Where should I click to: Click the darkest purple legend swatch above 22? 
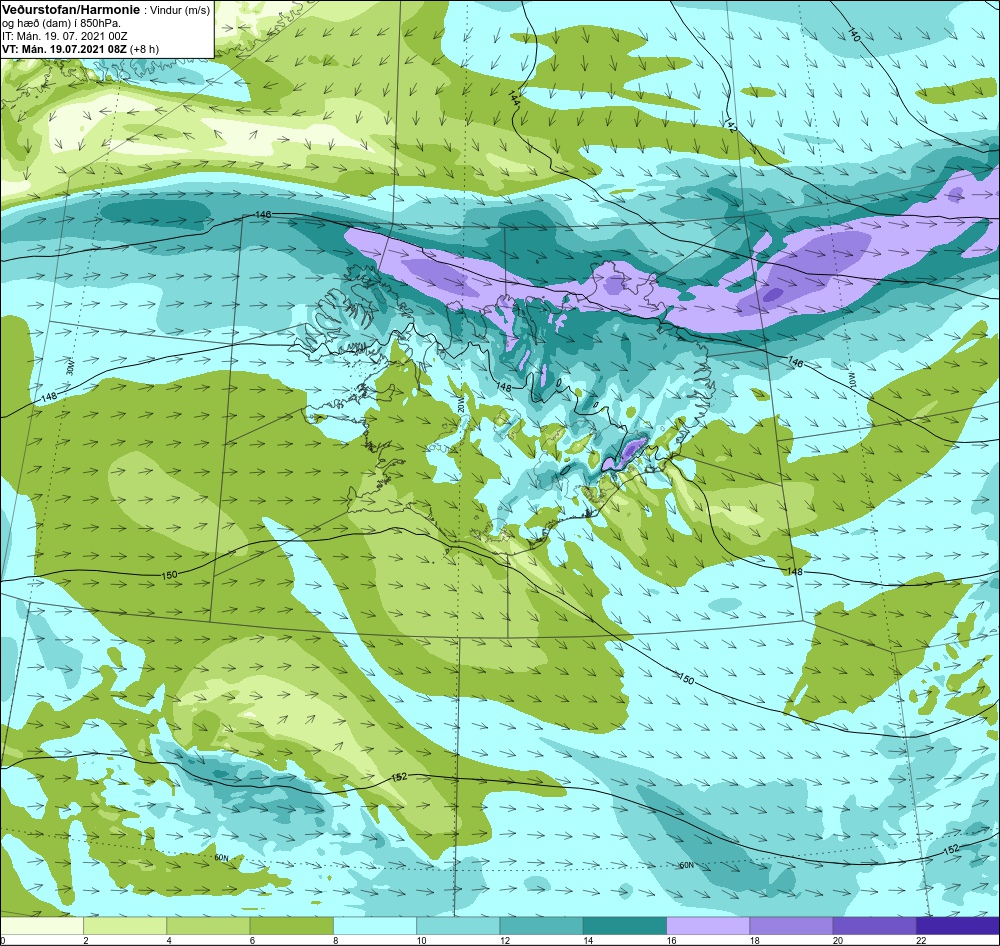point(958,926)
